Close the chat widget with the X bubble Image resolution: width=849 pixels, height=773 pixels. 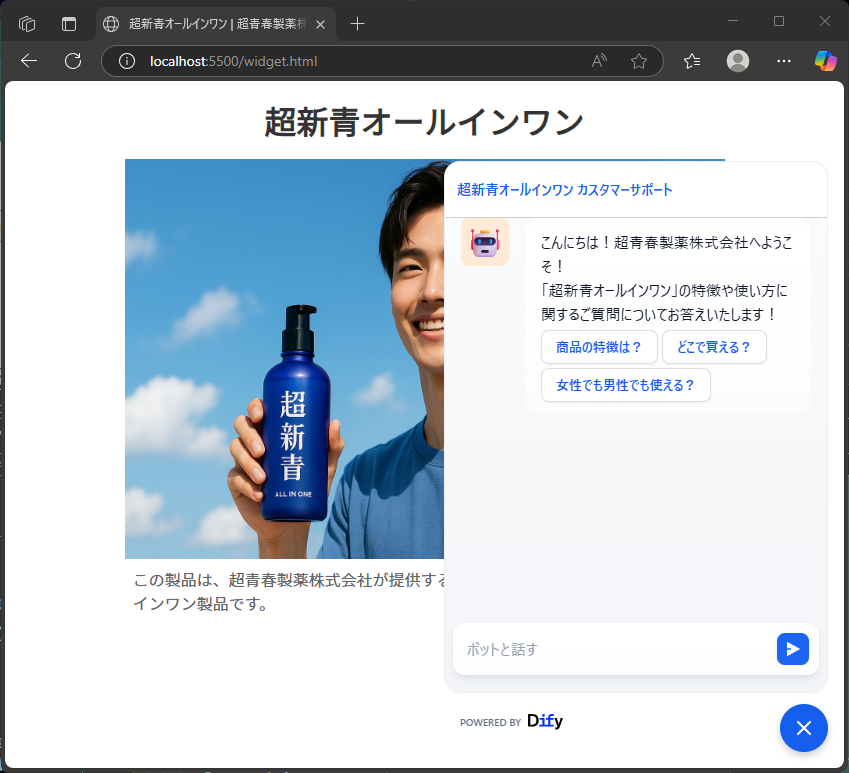(x=804, y=728)
